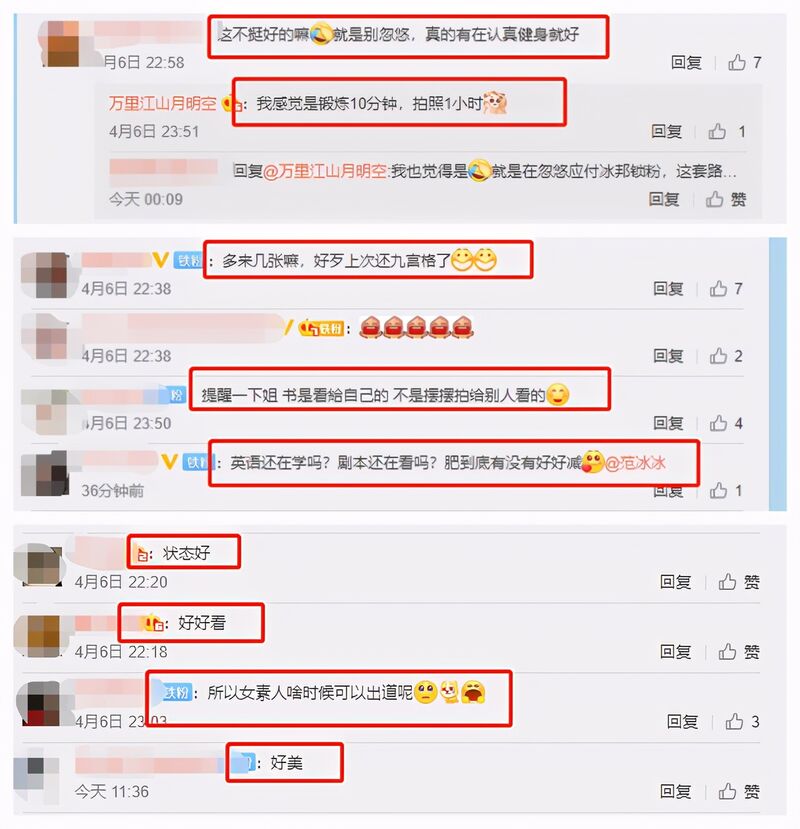
Task: Reply to the 状态好 comment
Action: (675, 582)
